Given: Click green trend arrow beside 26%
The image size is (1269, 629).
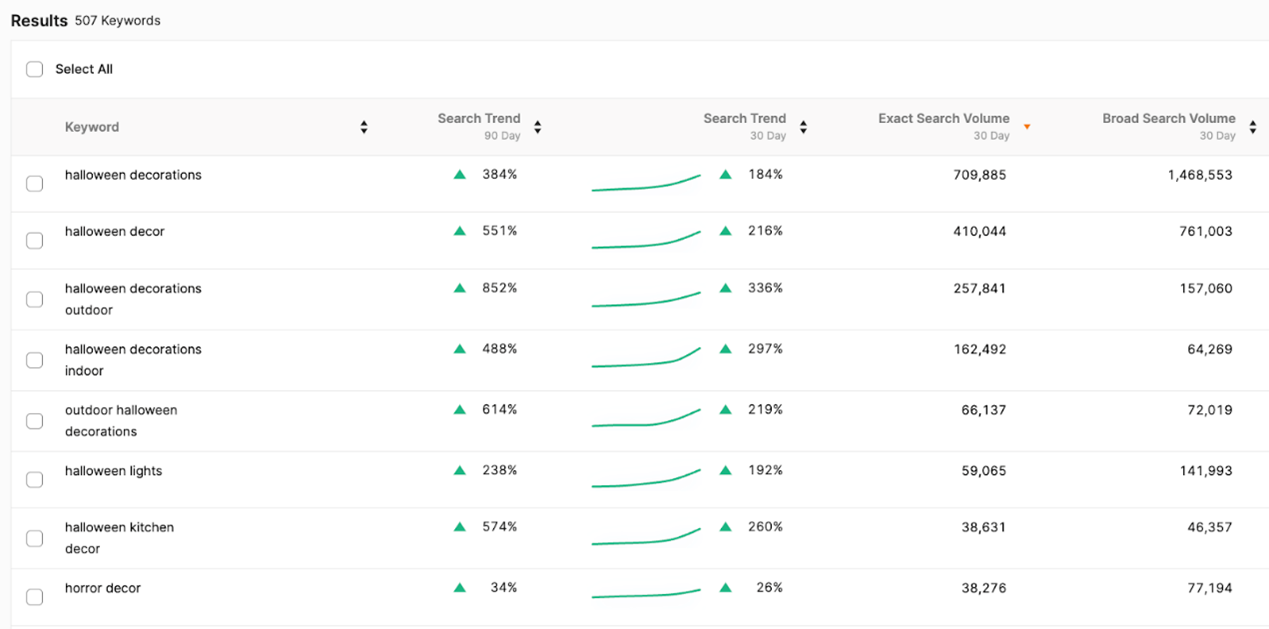Looking at the screenshot, I should (x=726, y=589).
